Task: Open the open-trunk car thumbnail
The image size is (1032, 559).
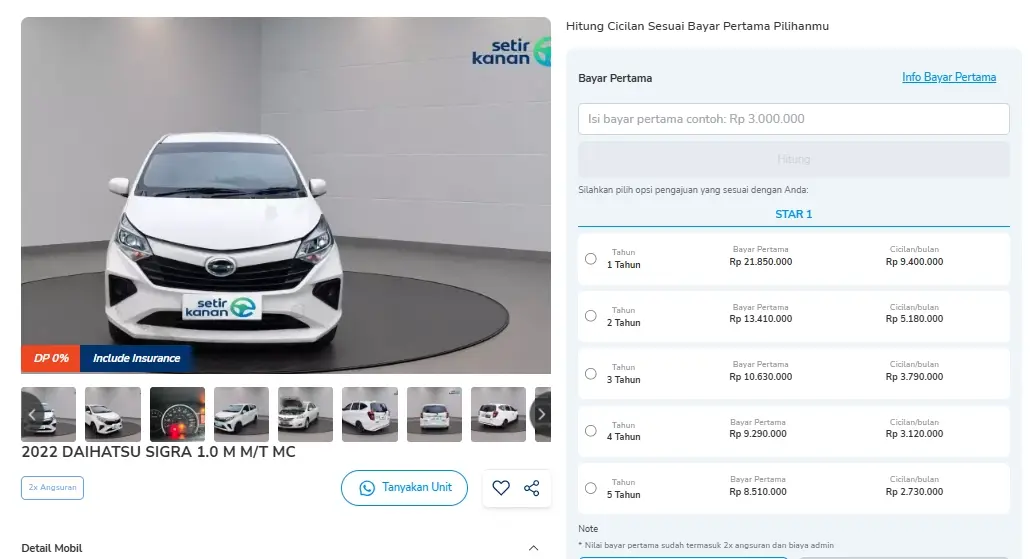Action: point(370,414)
